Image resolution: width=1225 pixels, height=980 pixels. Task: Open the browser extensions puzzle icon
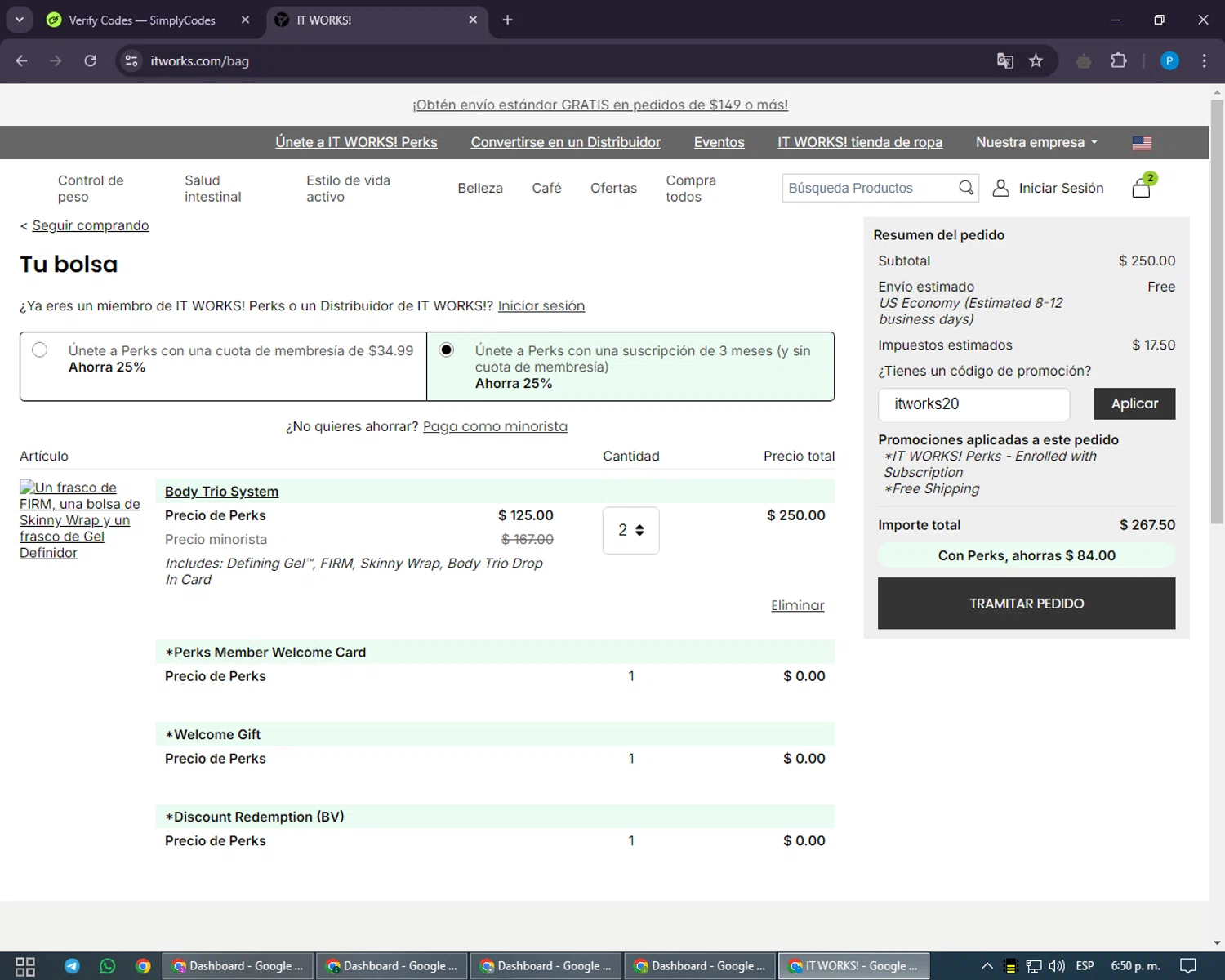1119,60
